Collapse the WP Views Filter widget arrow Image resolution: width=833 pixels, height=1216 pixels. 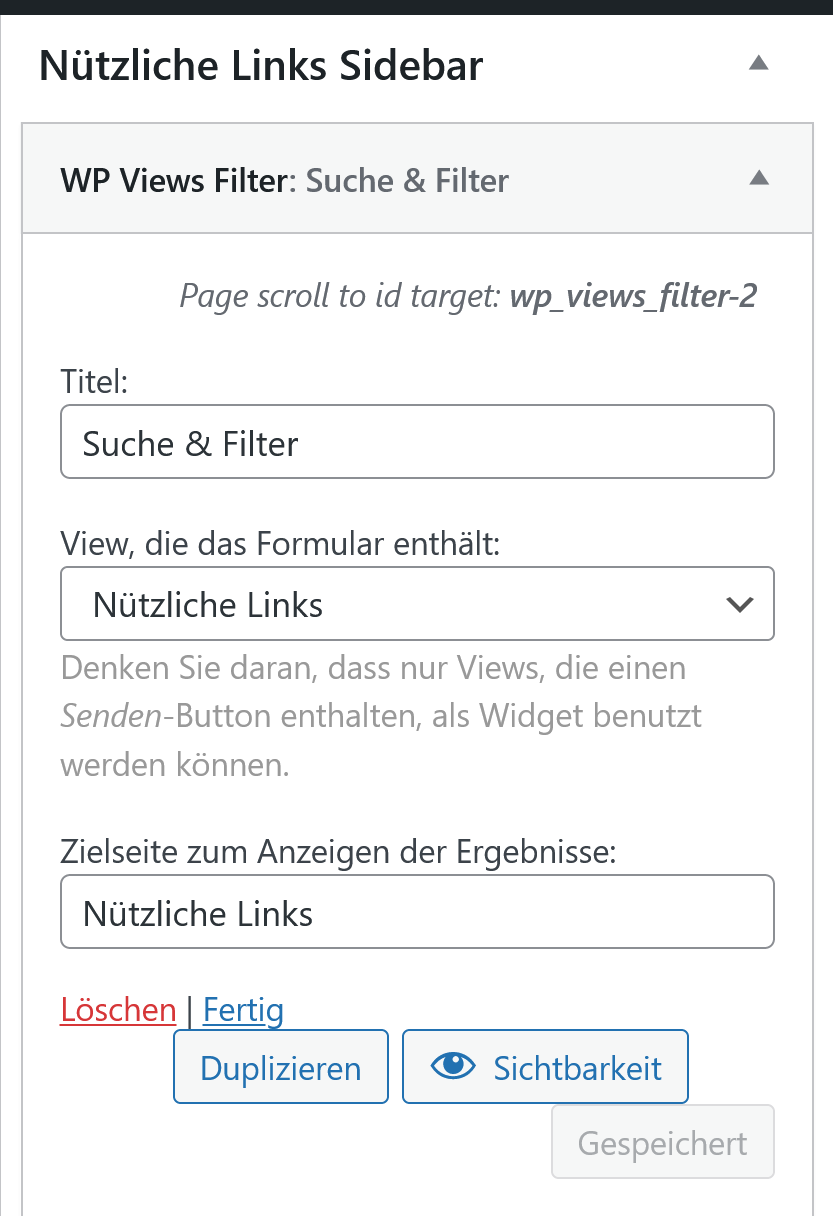pos(759,178)
